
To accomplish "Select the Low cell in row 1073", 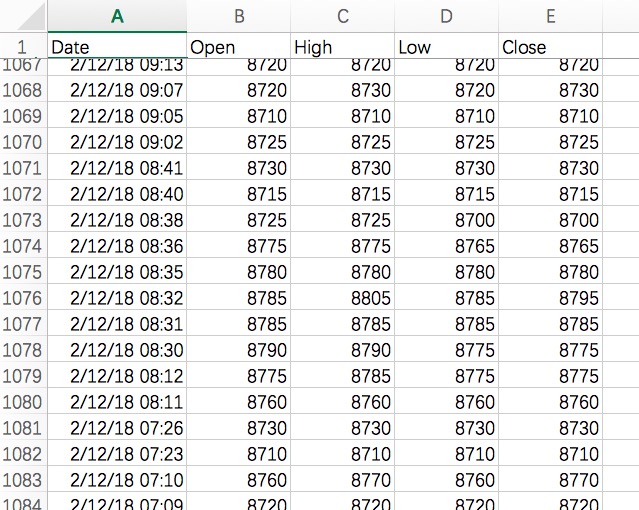I will [446, 220].
